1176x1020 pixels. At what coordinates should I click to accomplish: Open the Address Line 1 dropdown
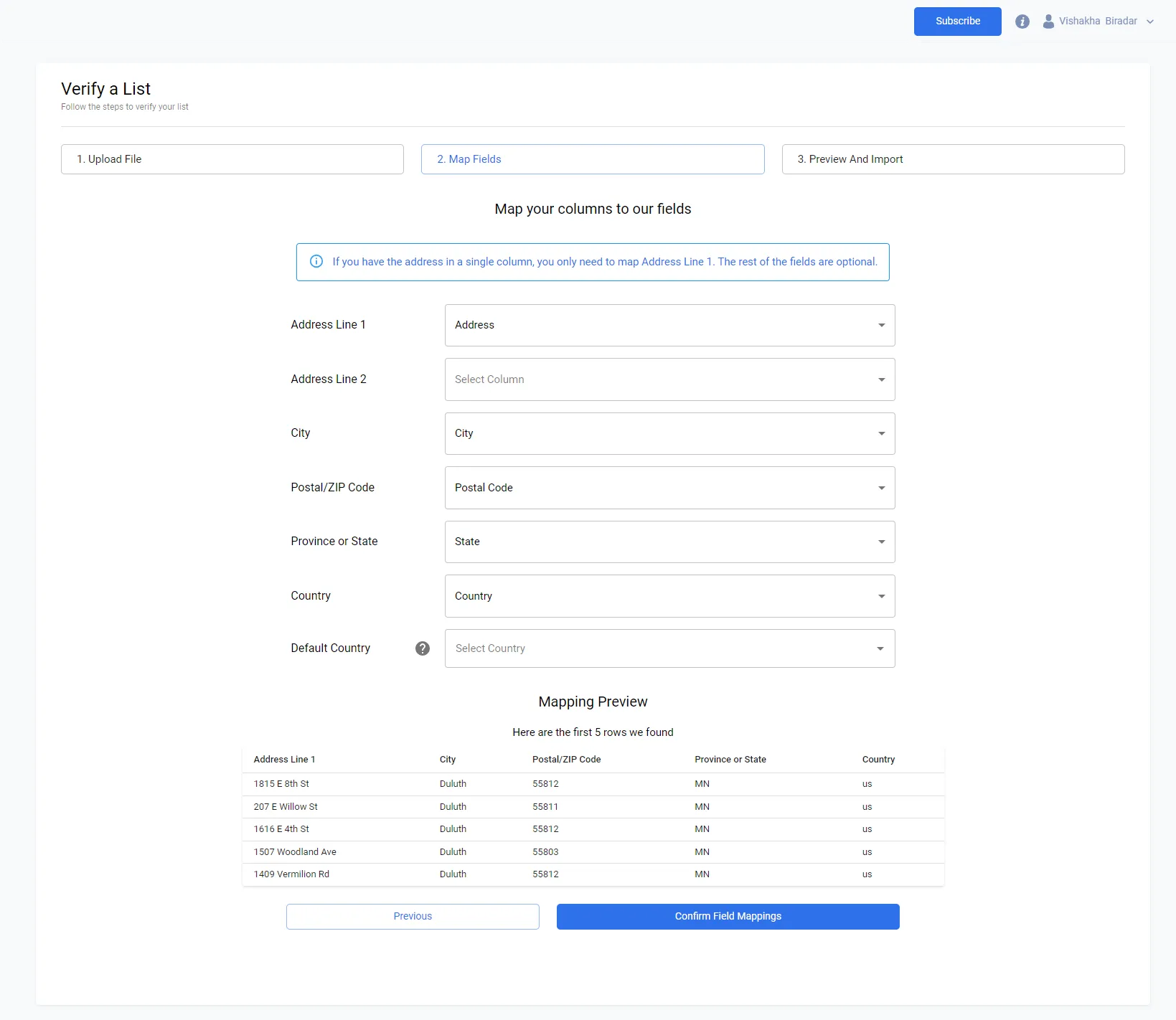coord(669,325)
